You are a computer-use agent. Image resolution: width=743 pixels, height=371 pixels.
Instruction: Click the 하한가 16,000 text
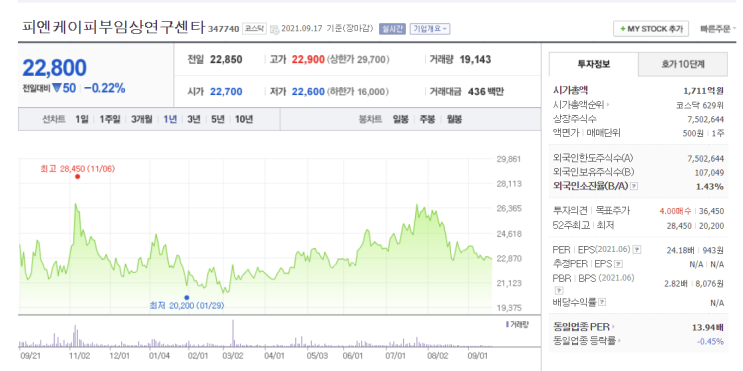tap(358, 91)
